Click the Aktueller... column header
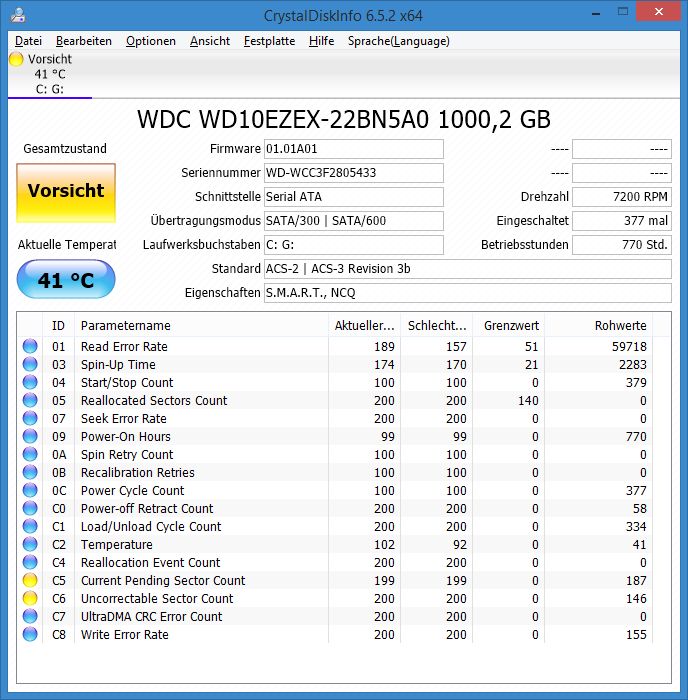Screen dimensions: 688x700 click(365, 325)
